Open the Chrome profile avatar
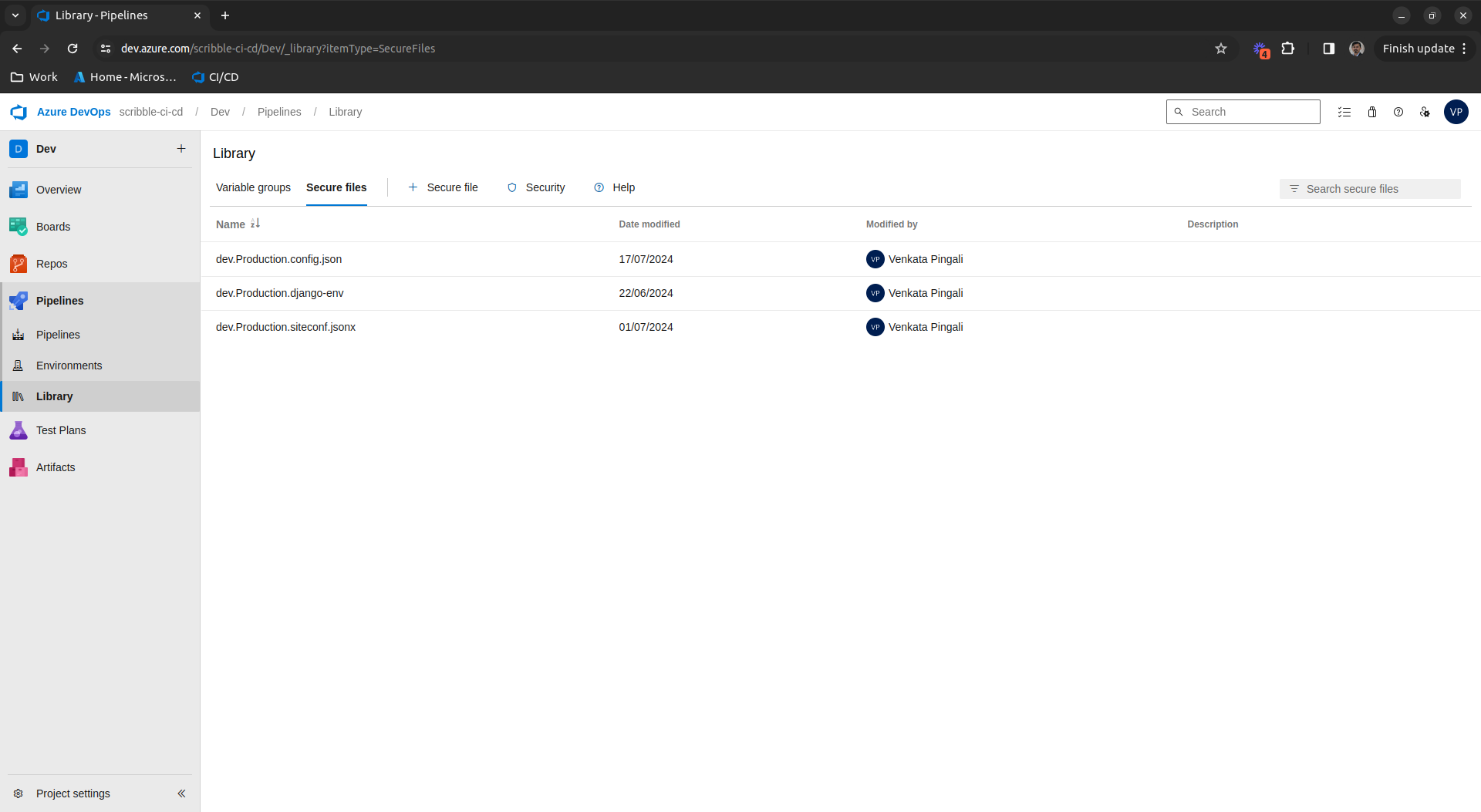The height and width of the screenshot is (812, 1481). [1357, 49]
